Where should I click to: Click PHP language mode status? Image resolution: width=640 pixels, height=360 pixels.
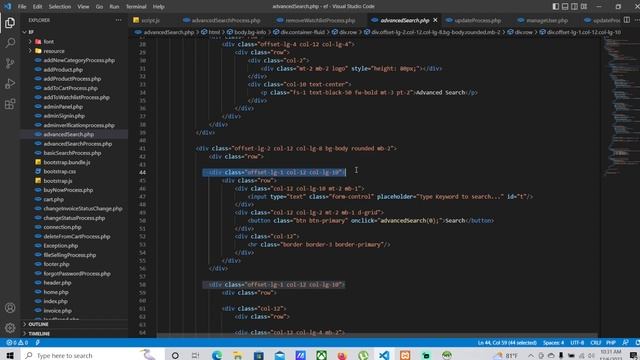coord(611,343)
